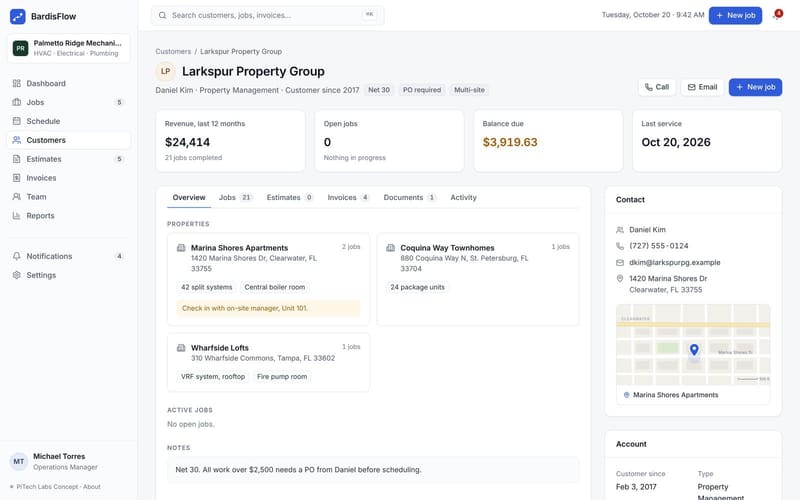Click the Reports chart icon
800x500 pixels.
coord(17,215)
